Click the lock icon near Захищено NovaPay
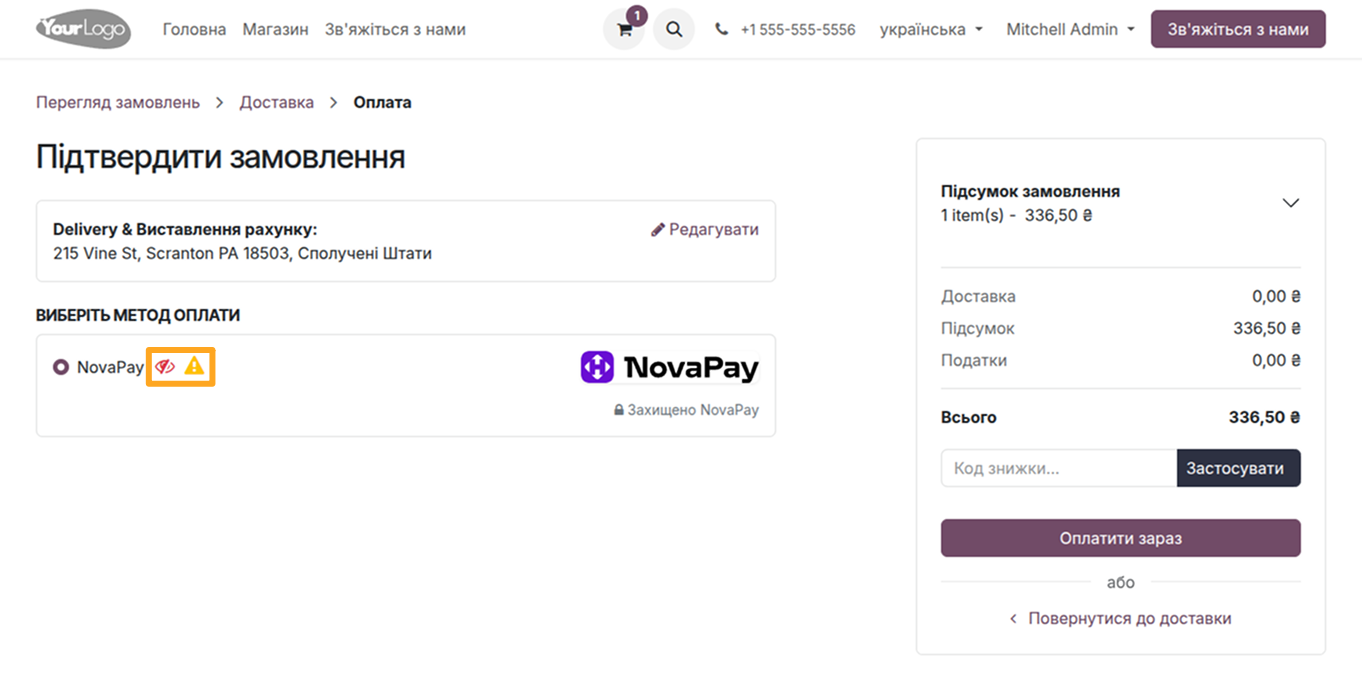The image size is (1362, 691). click(617, 410)
